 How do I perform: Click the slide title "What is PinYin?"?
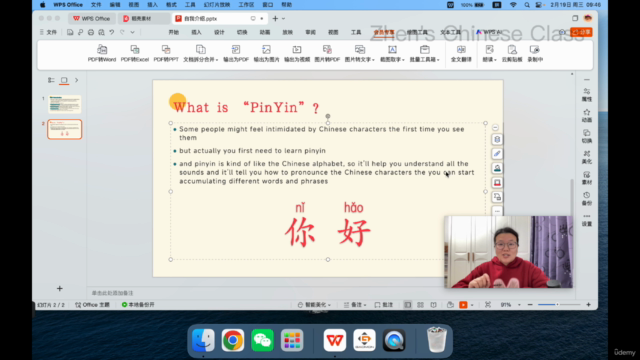(x=246, y=107)
